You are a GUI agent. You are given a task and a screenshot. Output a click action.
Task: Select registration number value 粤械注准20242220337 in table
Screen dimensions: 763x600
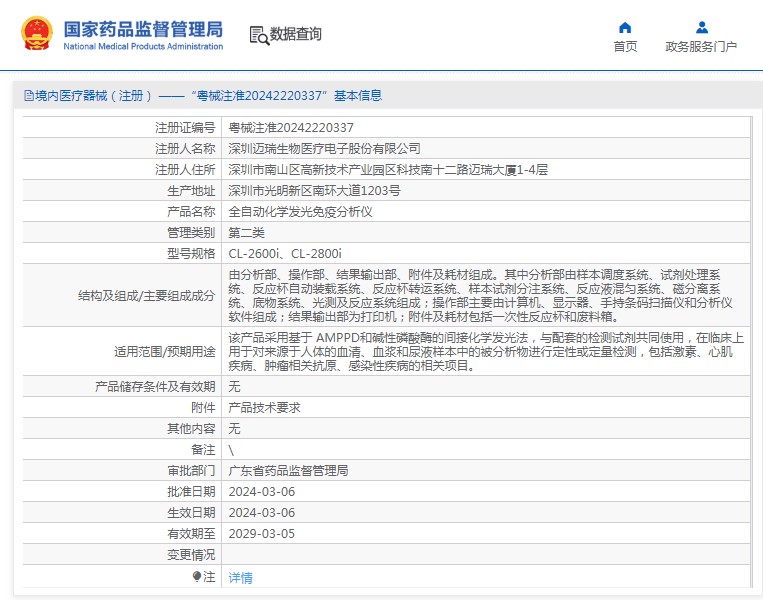tap(291, 128)
